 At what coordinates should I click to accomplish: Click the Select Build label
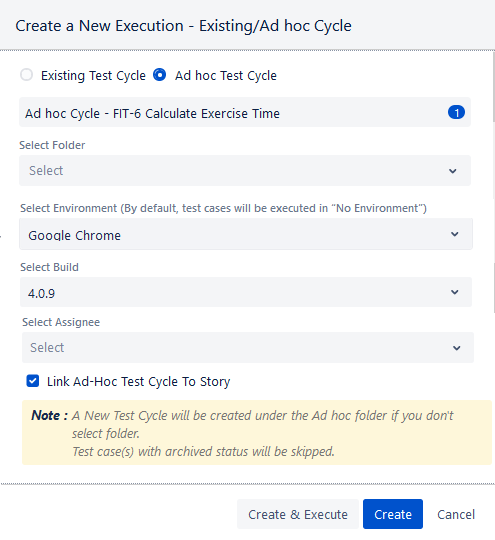click(49, 267)
